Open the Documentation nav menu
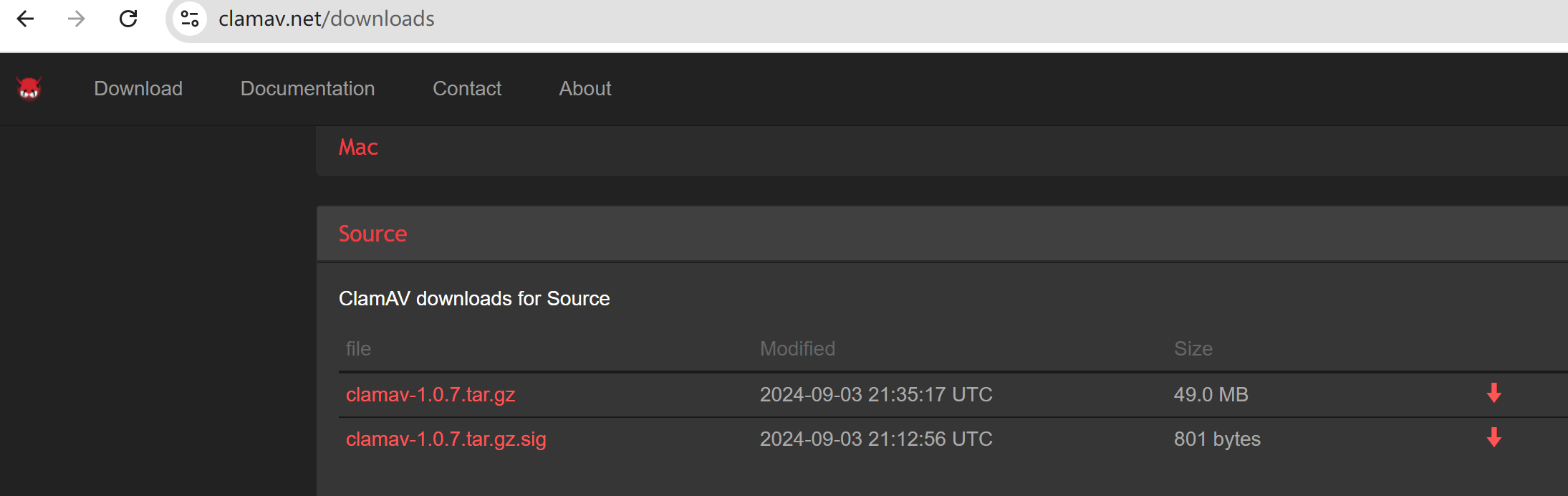This screenshot has width=1568, height=496. (x=307, y=89)
